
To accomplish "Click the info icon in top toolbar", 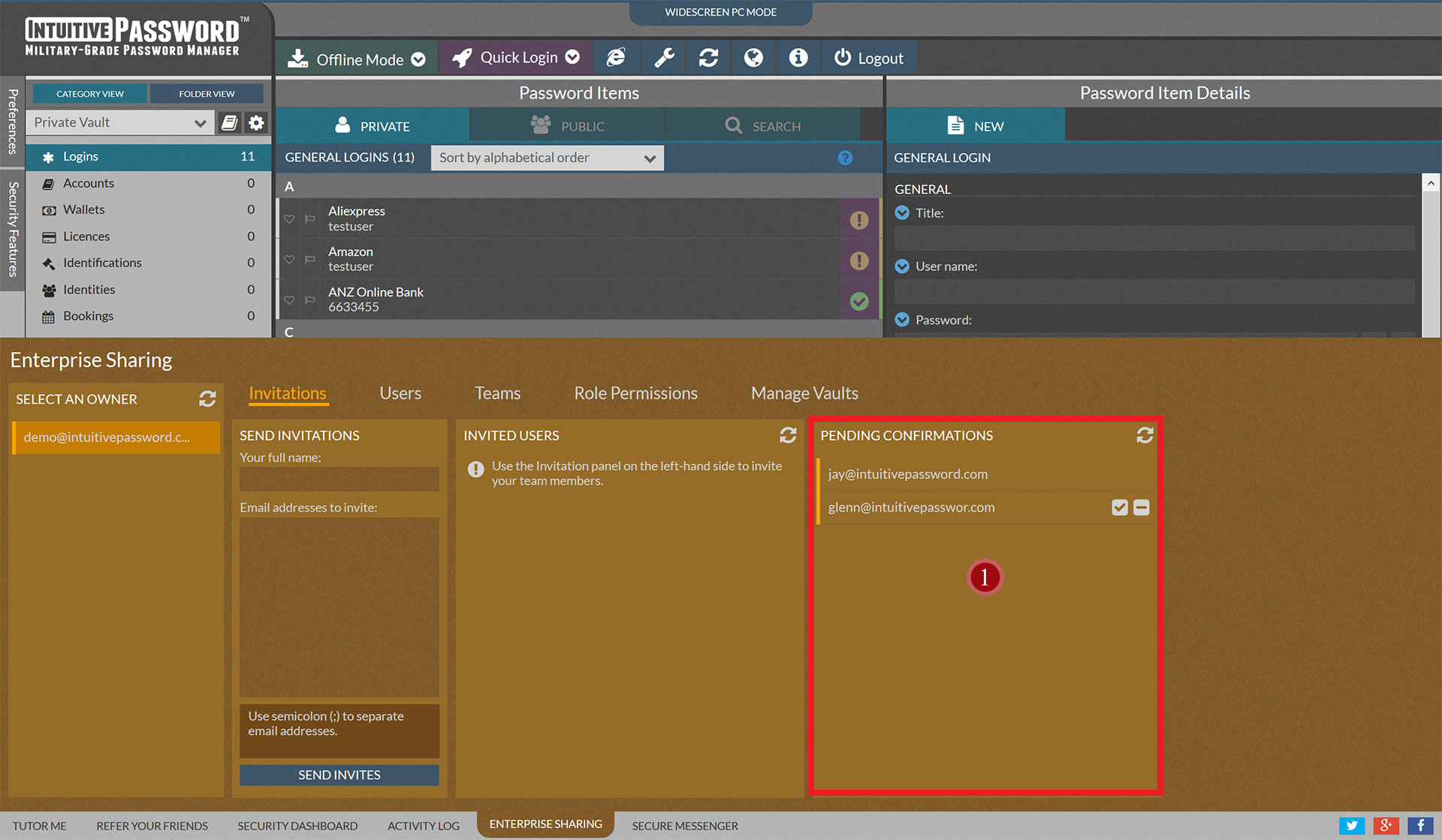I will [x=798, y=58].
